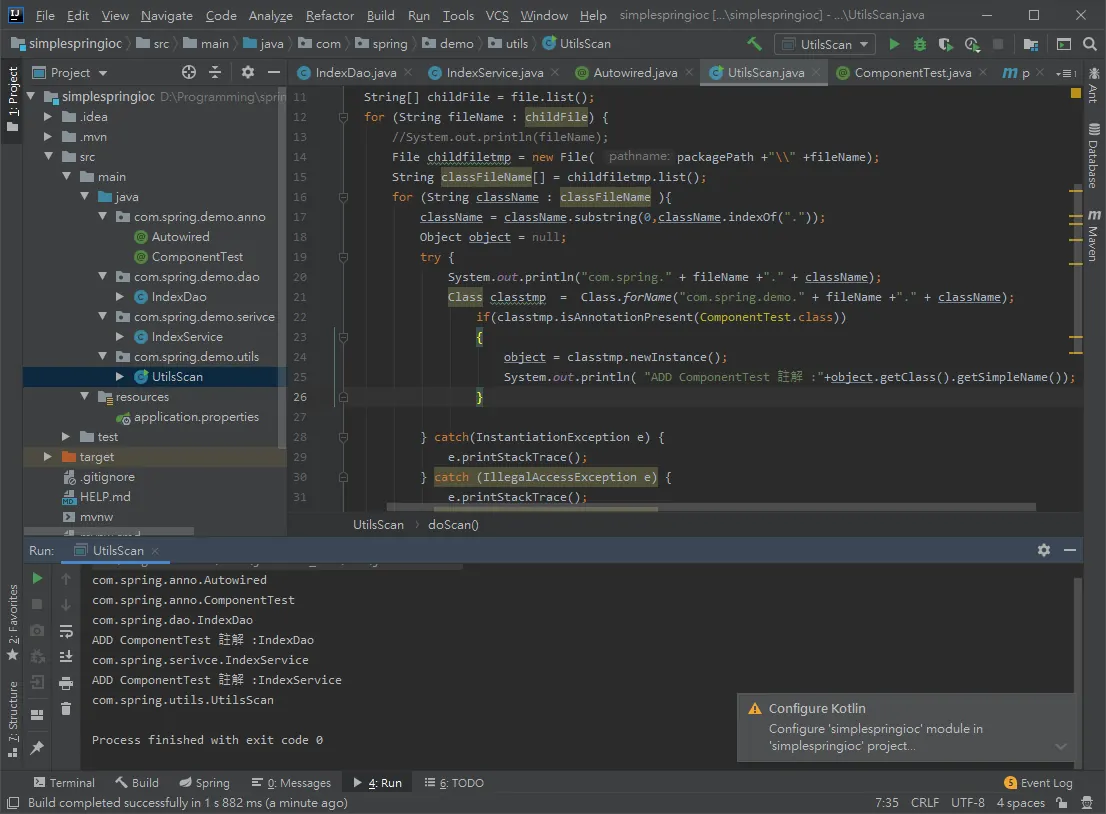Open Search Everywhere magnifier icon
The image size is (1106, 814).
(1090, 44)
